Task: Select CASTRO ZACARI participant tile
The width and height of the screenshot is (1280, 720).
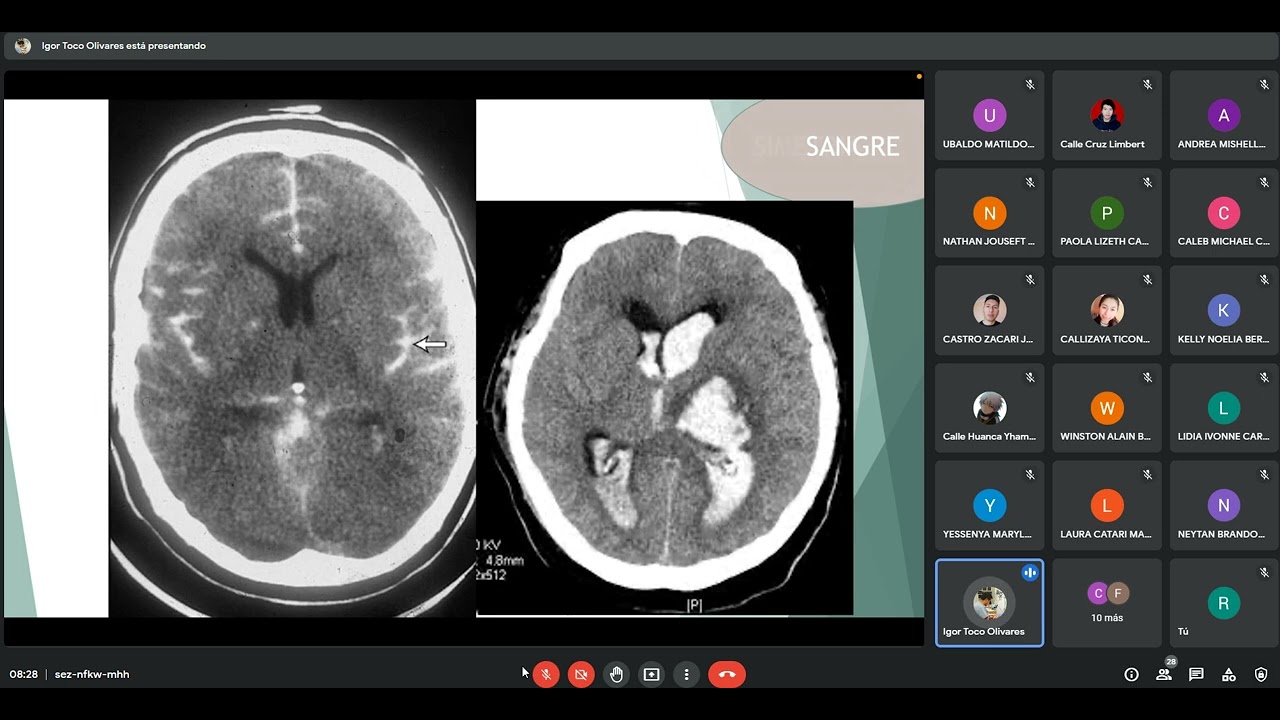Action: (989, 311)
